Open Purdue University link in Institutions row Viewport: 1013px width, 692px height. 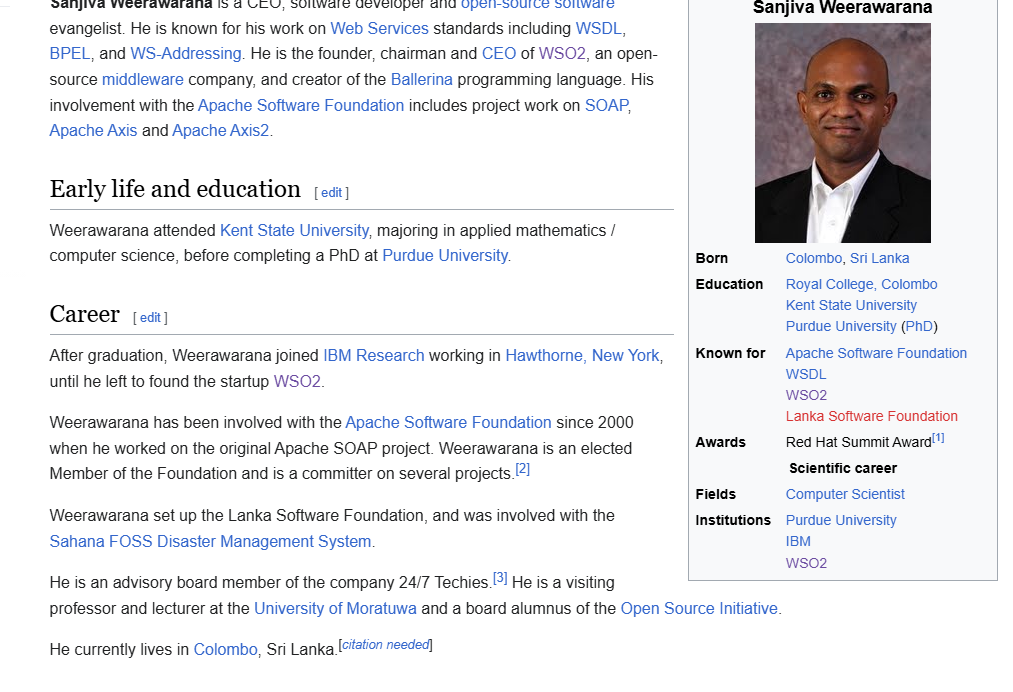point(841,521)
